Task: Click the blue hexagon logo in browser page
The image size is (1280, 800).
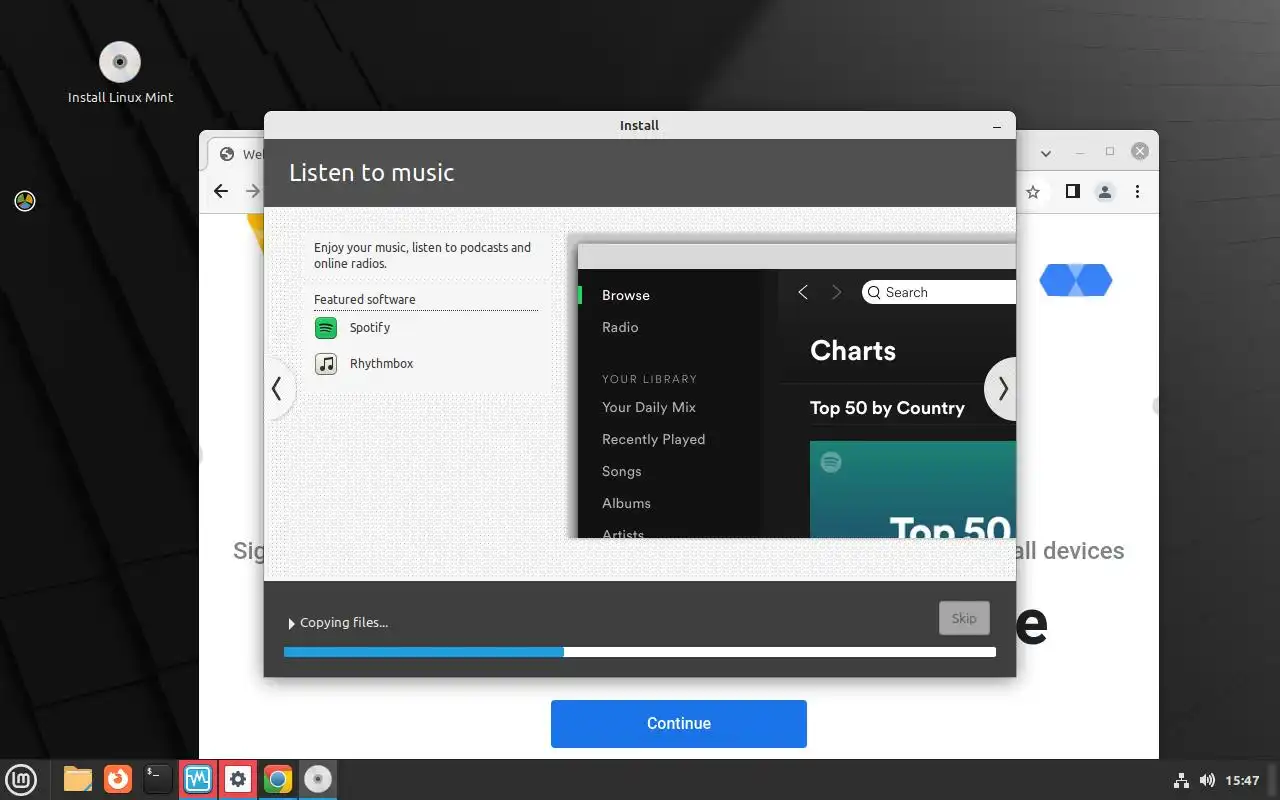Action: tap(1076, 280)
